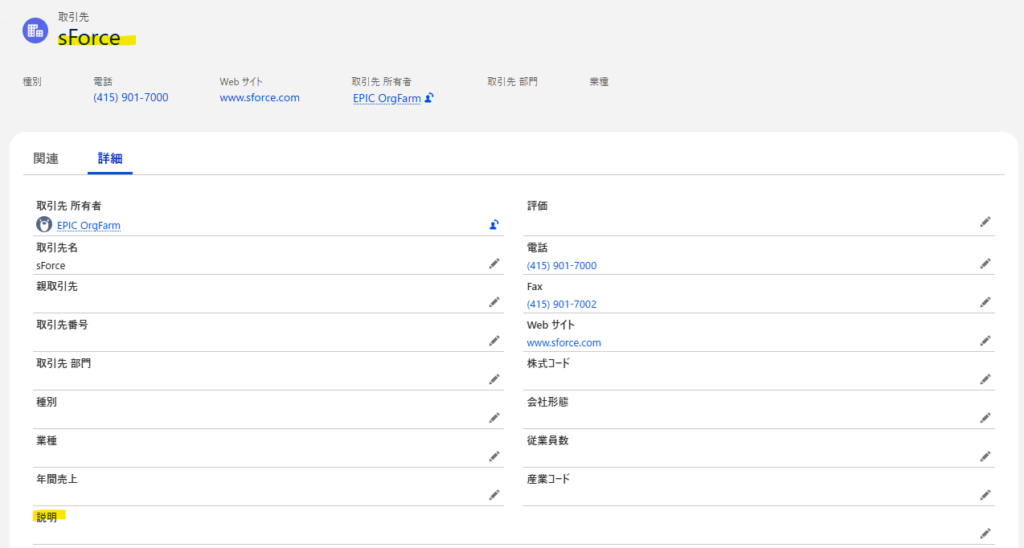
Task: Click 電話 detail number (415) 901-7000
Action: tap(562, 266)
